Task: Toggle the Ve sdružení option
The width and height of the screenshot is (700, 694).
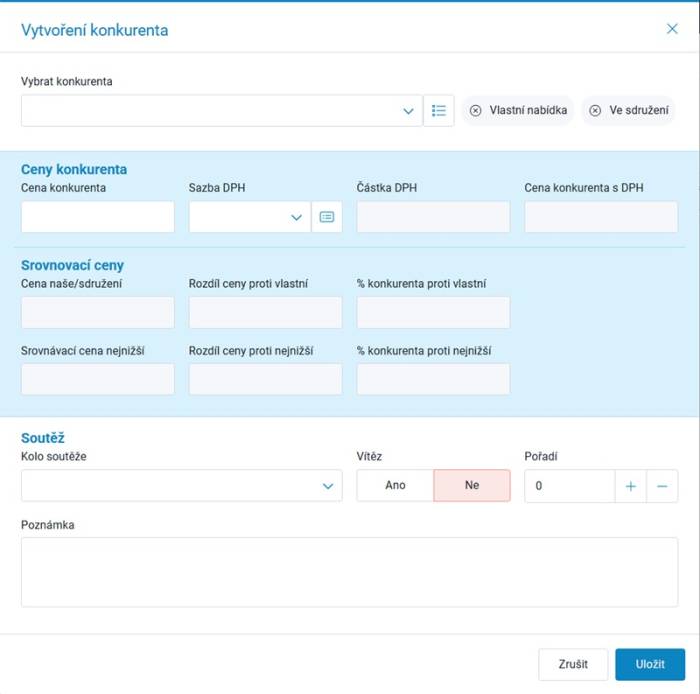Action: [629, 110]
